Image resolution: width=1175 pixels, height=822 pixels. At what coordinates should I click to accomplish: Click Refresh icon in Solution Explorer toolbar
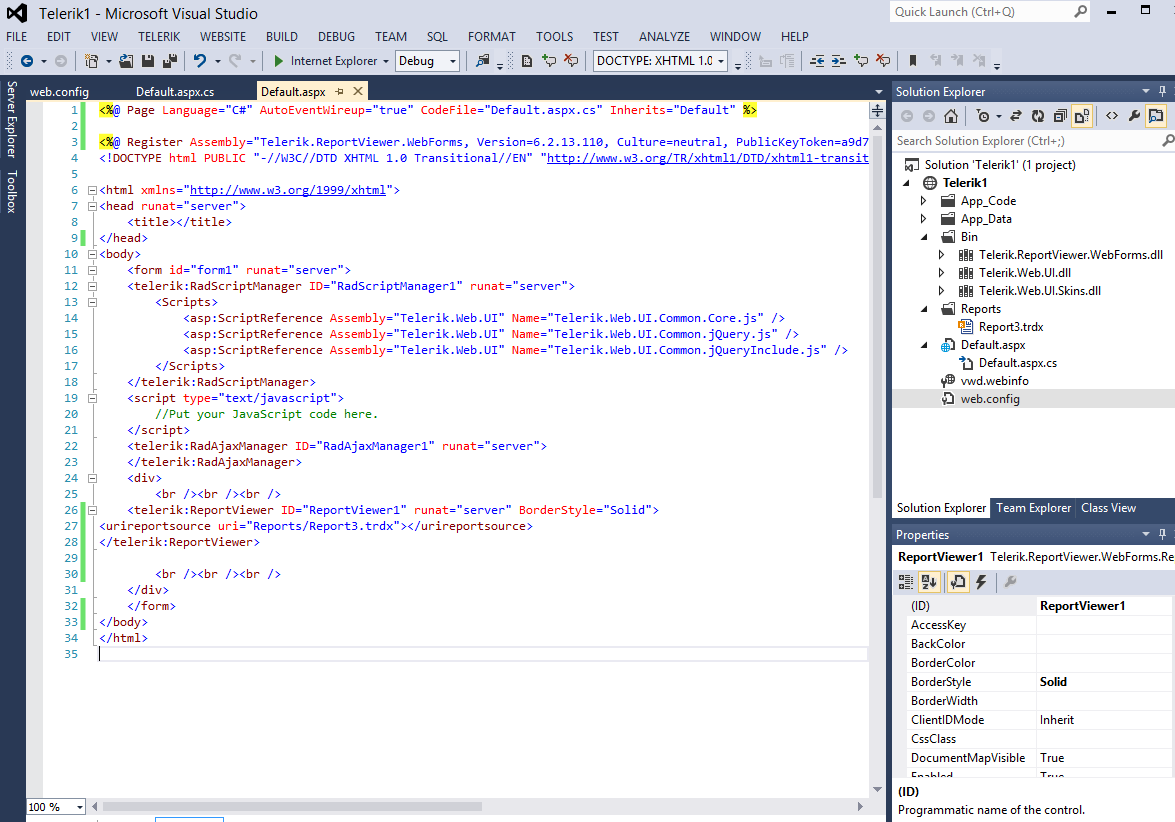coord(1037,116)
